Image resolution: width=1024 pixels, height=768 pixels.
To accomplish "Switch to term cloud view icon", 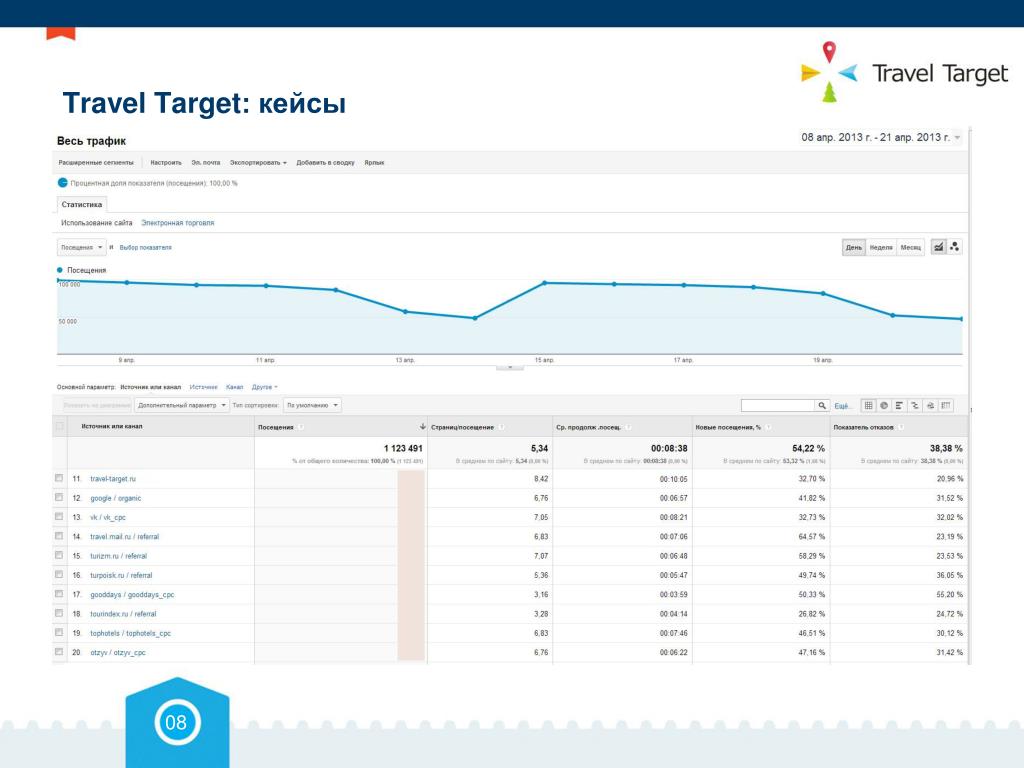I will point(931,406).
